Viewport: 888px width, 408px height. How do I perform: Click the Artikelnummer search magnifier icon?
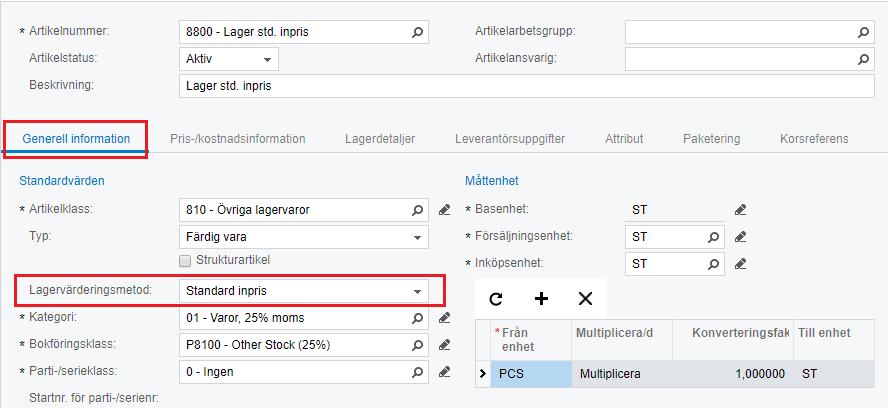419,32
